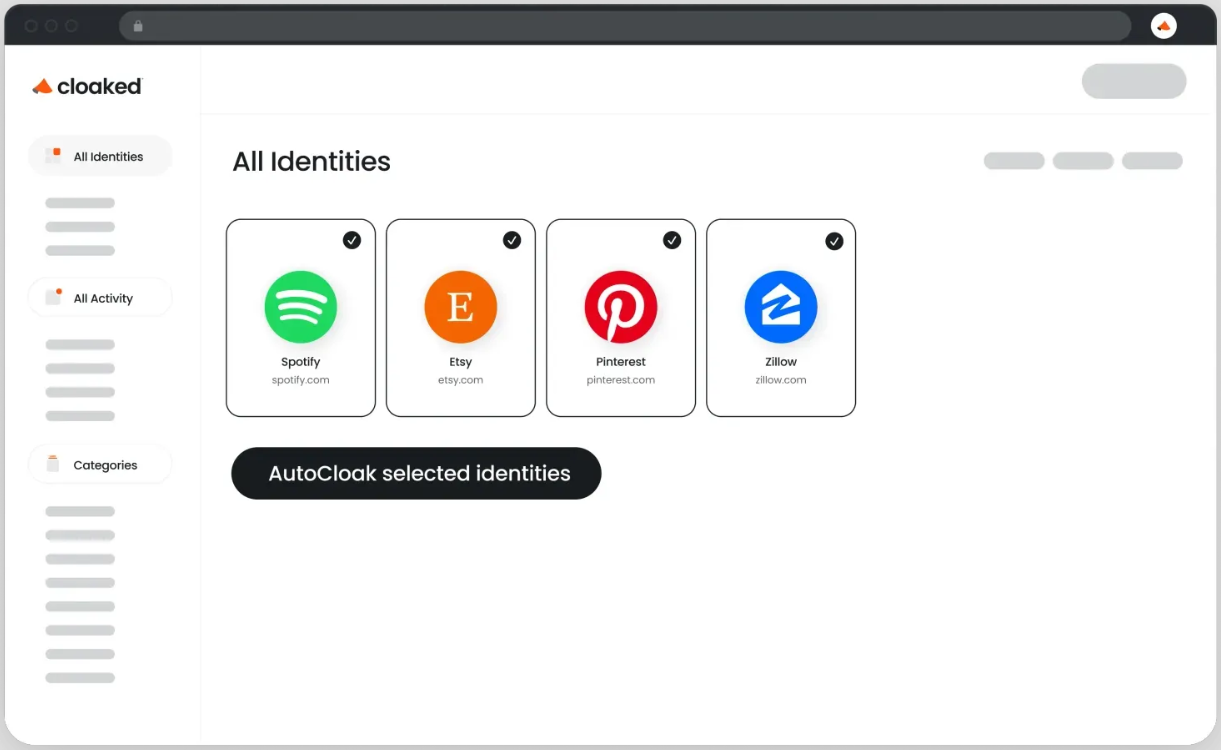Click the lock icon in address bar

coord(138,26)
